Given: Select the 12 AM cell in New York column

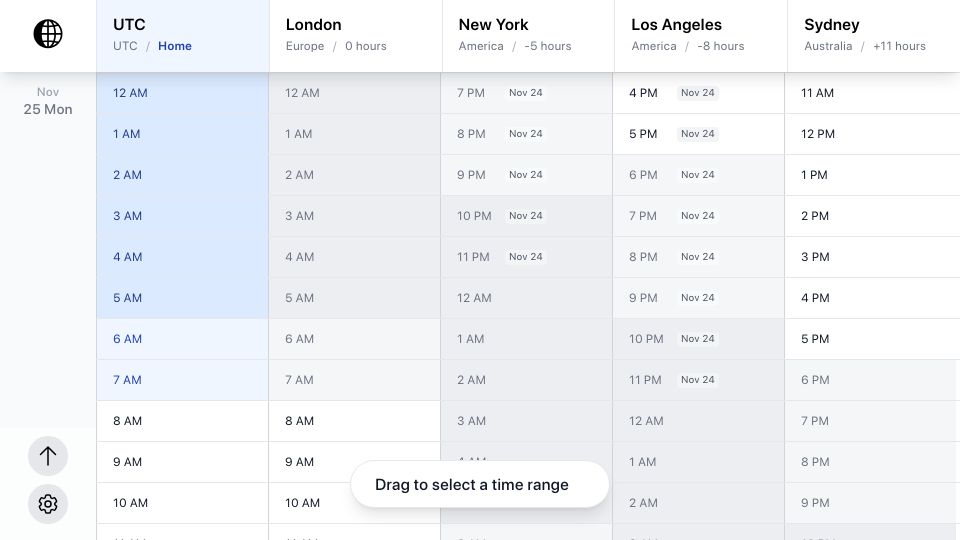Looking at the screenshot, I should (527, 298).
